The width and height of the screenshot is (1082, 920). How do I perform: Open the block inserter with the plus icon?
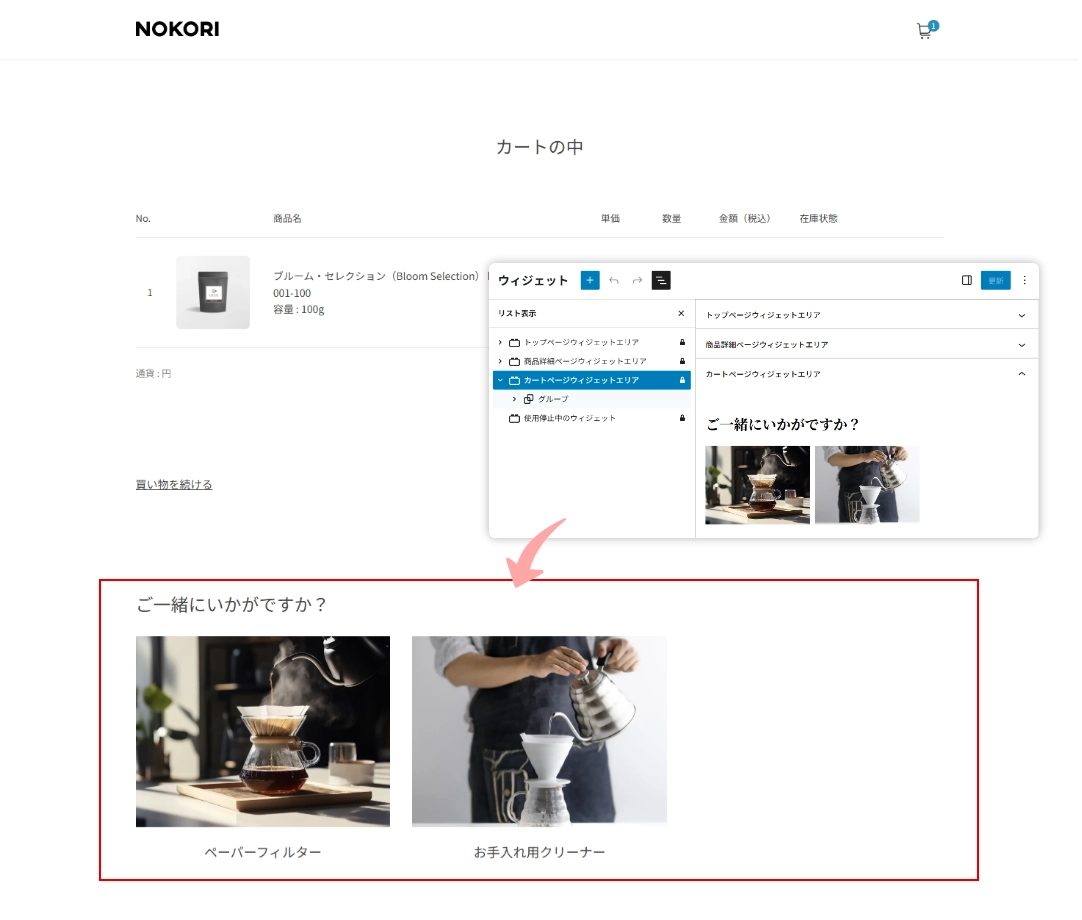pyautogui.click(x=590, y=280)
